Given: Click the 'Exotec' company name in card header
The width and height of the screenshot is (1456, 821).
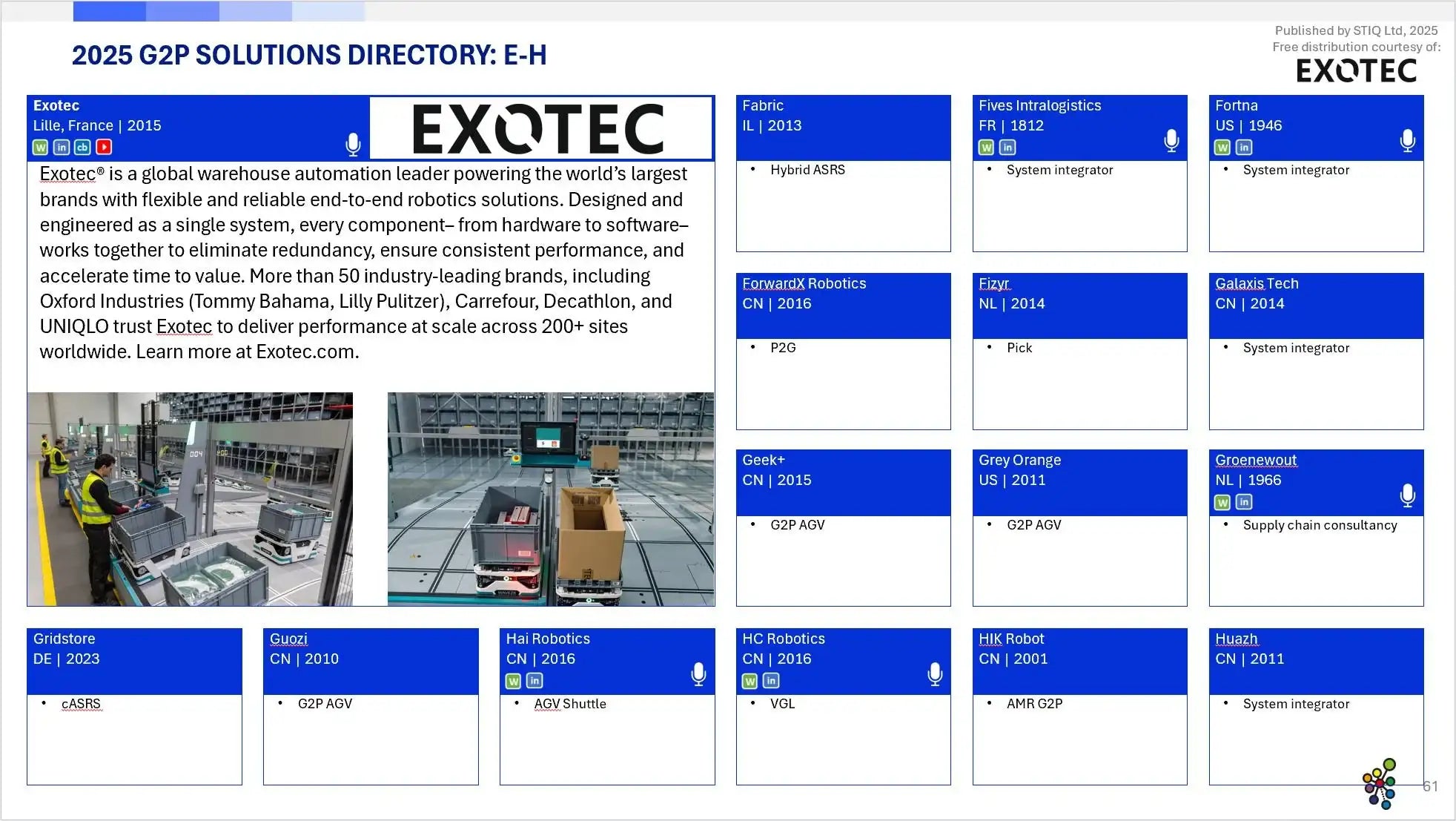Looking at the screenshot, I should pyautogui.click(x=56, y=105).
